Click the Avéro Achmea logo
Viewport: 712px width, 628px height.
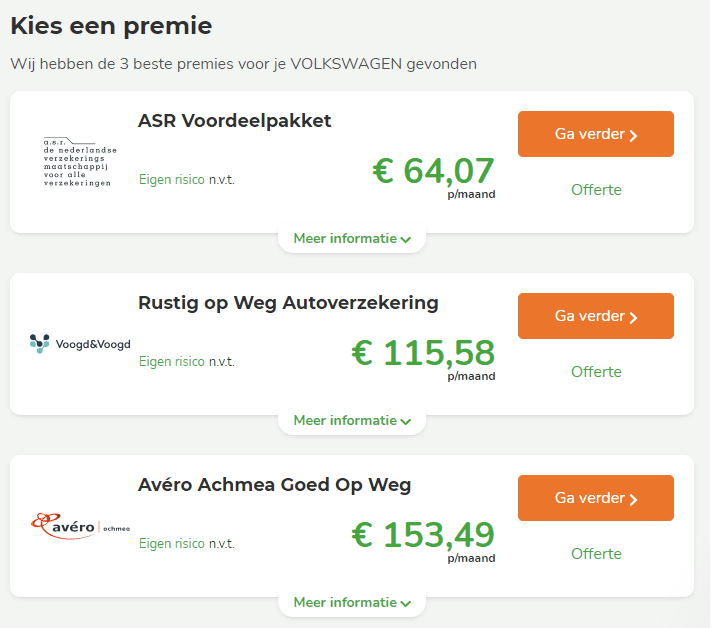point(80,526)
